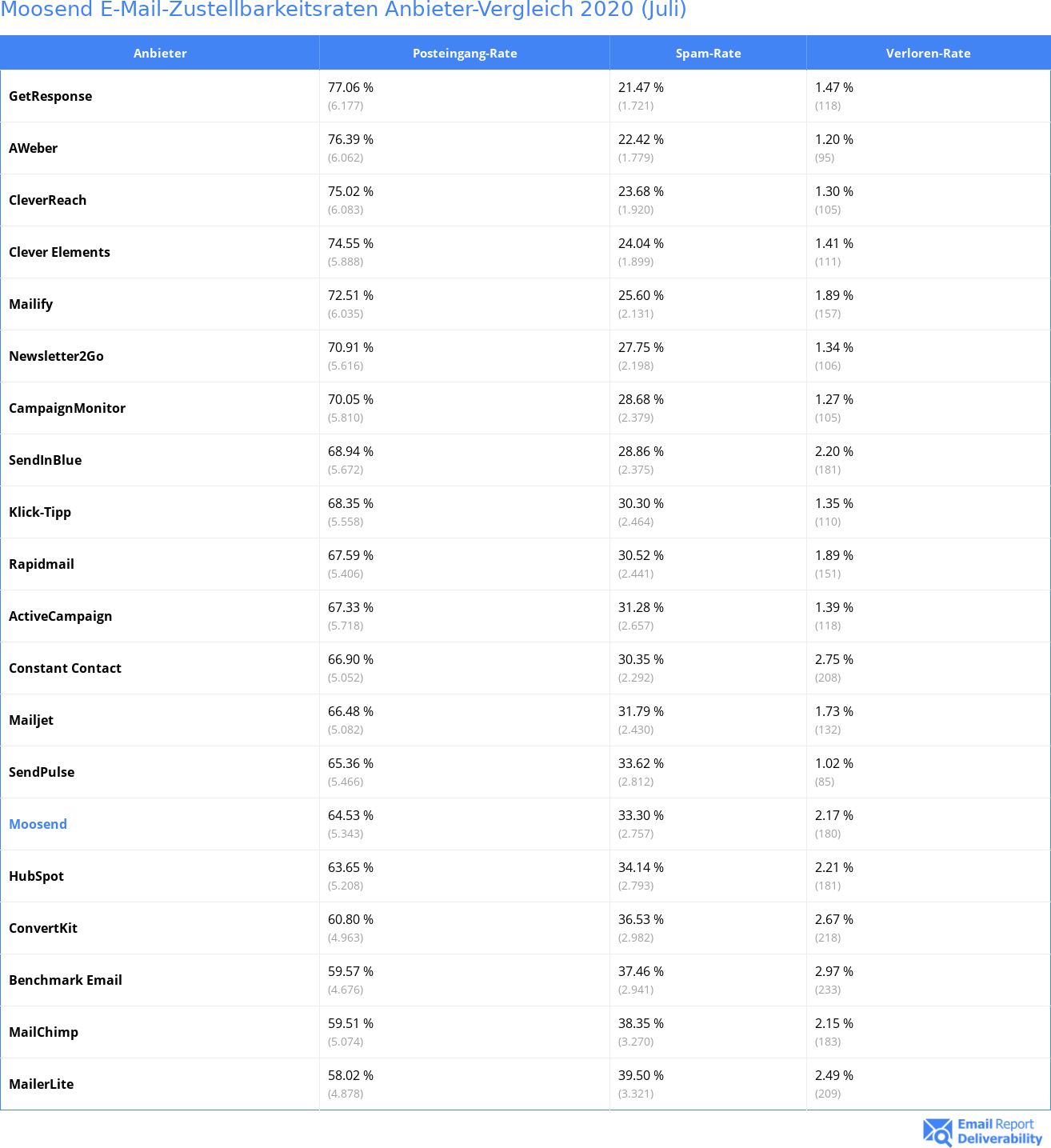The width and height of the screenshot is (1051, 1148).
Task: Click MailerLite's 39.50 % spam rate
Action: (x=641, y=1075)
